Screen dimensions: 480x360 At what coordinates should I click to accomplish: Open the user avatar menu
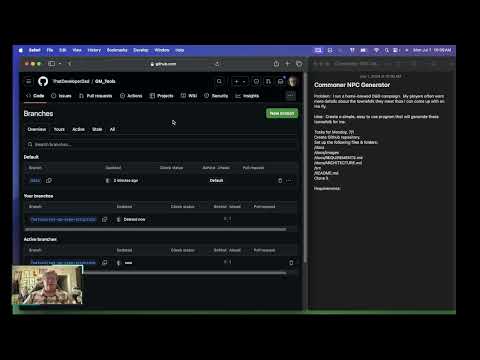coord(293,81)
